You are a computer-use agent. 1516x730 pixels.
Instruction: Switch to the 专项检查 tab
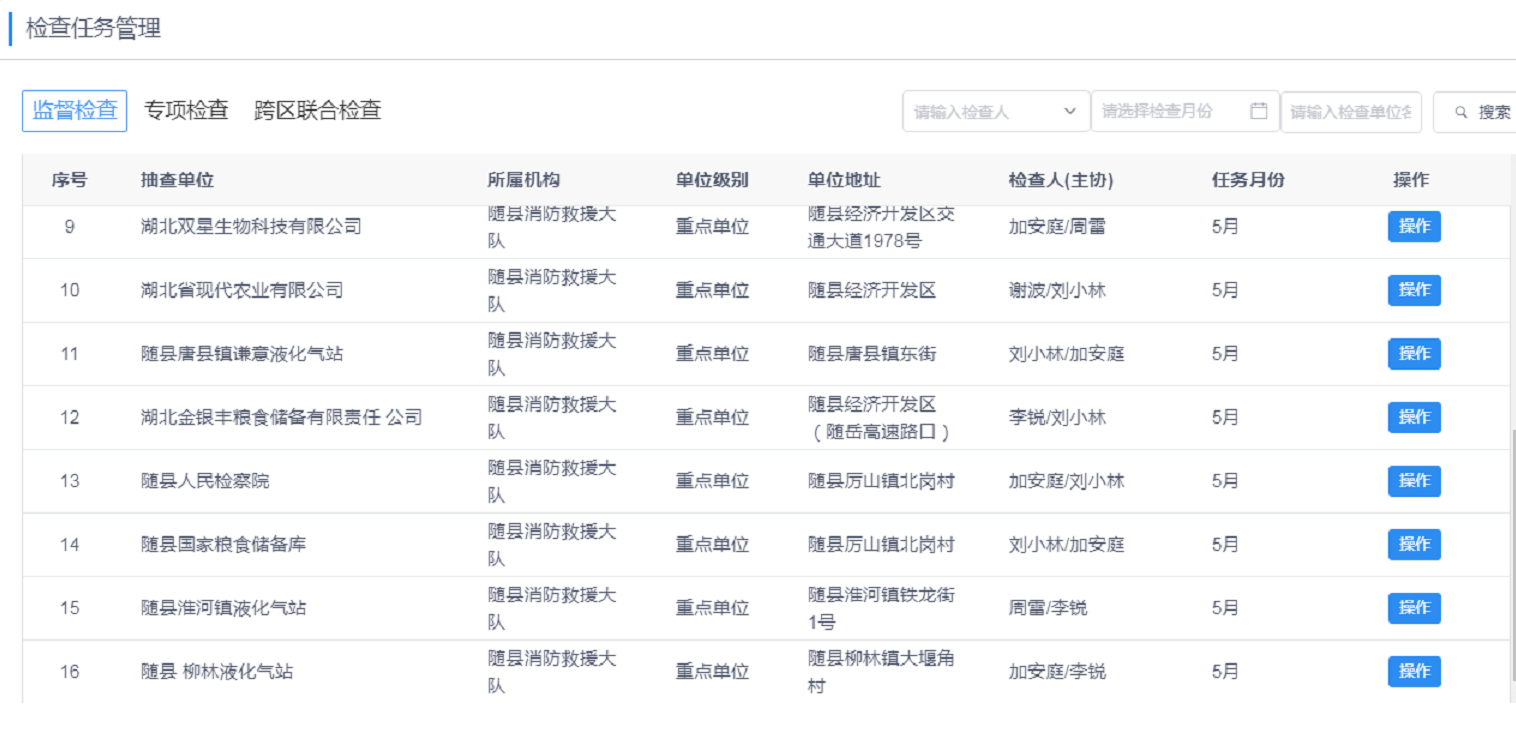(187, 110)
